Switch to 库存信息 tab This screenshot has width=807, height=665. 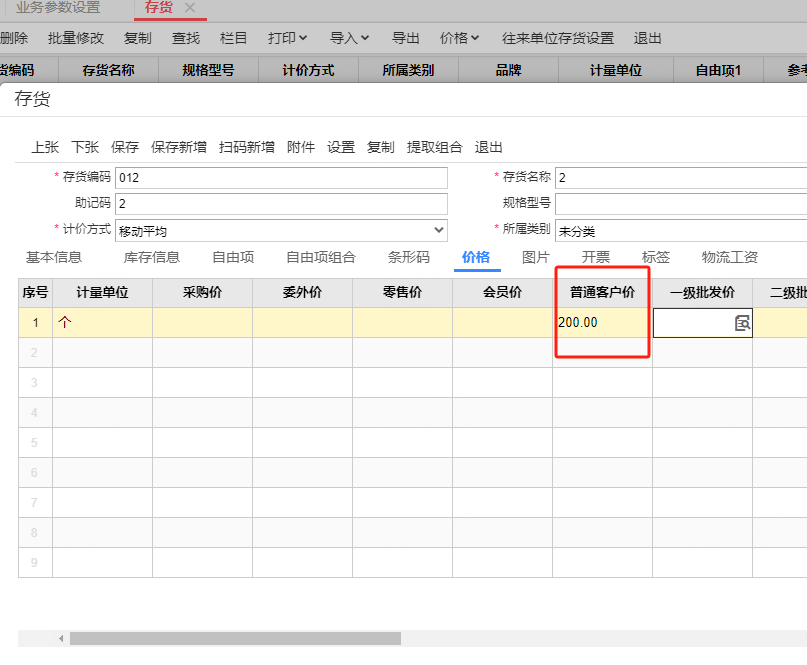[x=152, y=257]
